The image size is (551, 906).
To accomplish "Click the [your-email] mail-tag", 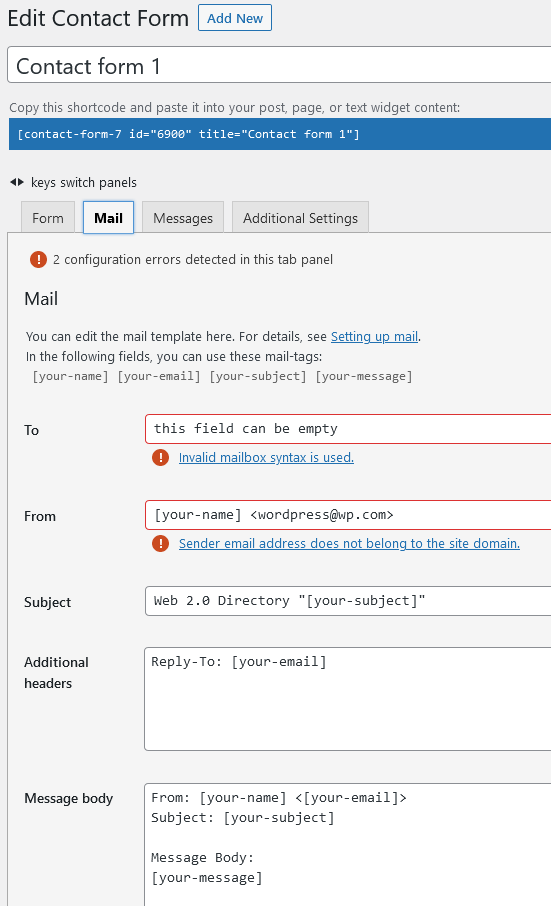I will pos(159,376).
